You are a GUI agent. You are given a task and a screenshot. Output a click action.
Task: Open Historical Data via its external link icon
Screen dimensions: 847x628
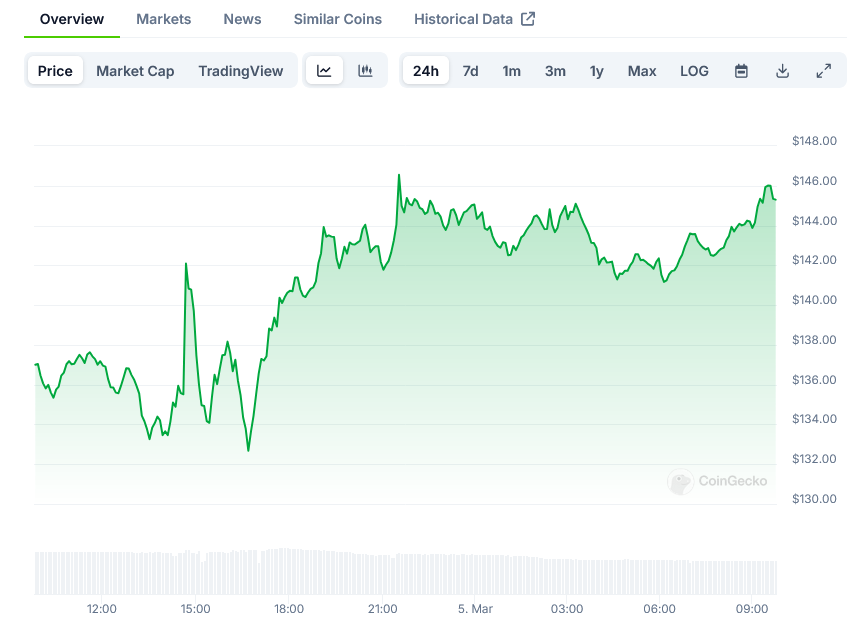[x=529, y=18]
